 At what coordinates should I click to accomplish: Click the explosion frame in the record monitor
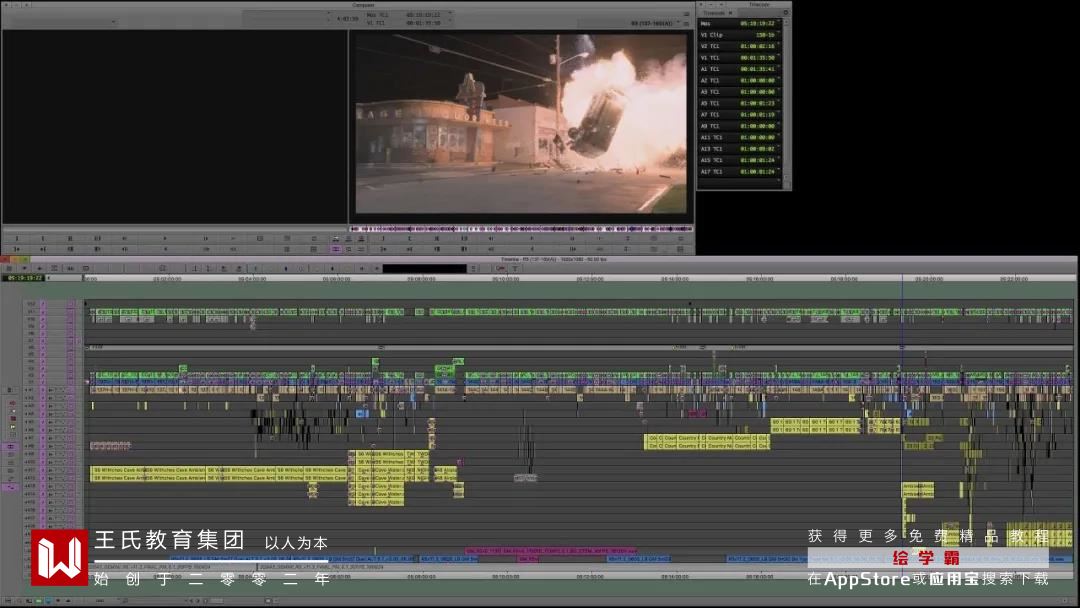click(521, 124)
